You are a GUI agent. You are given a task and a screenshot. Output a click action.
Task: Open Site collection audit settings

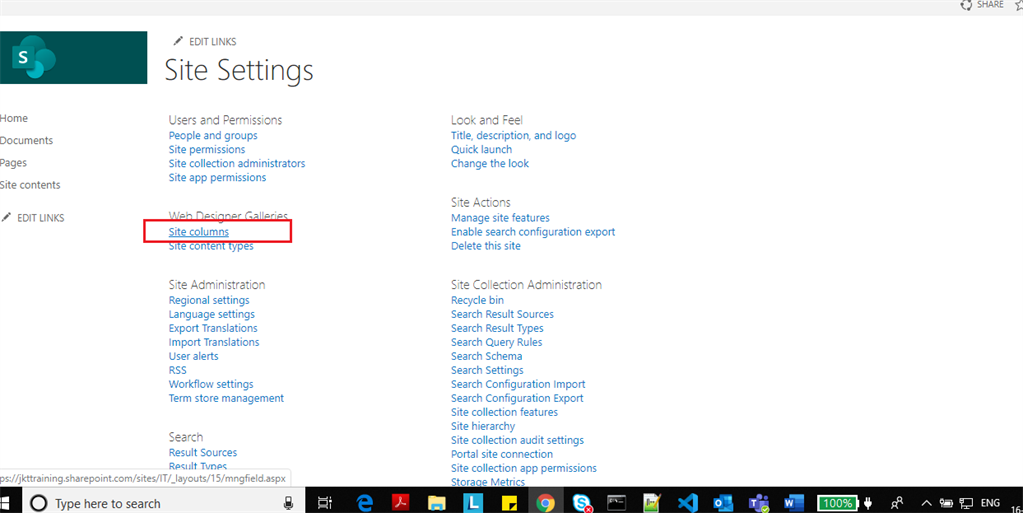tap(517, 440)
